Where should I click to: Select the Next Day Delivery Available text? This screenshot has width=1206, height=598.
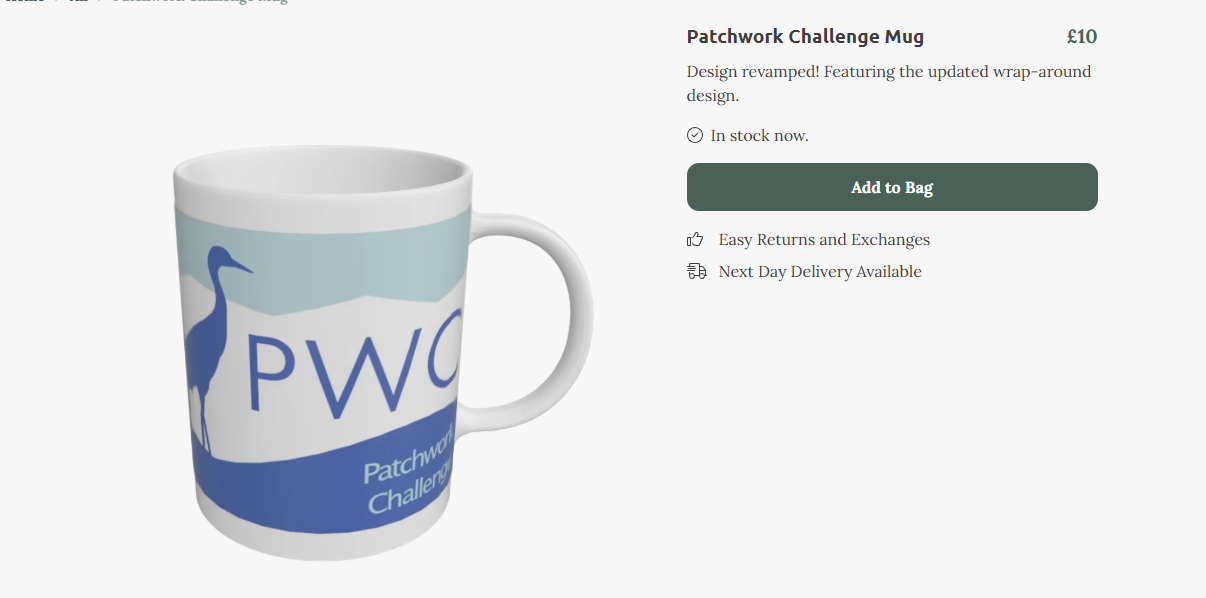point(820,271)
